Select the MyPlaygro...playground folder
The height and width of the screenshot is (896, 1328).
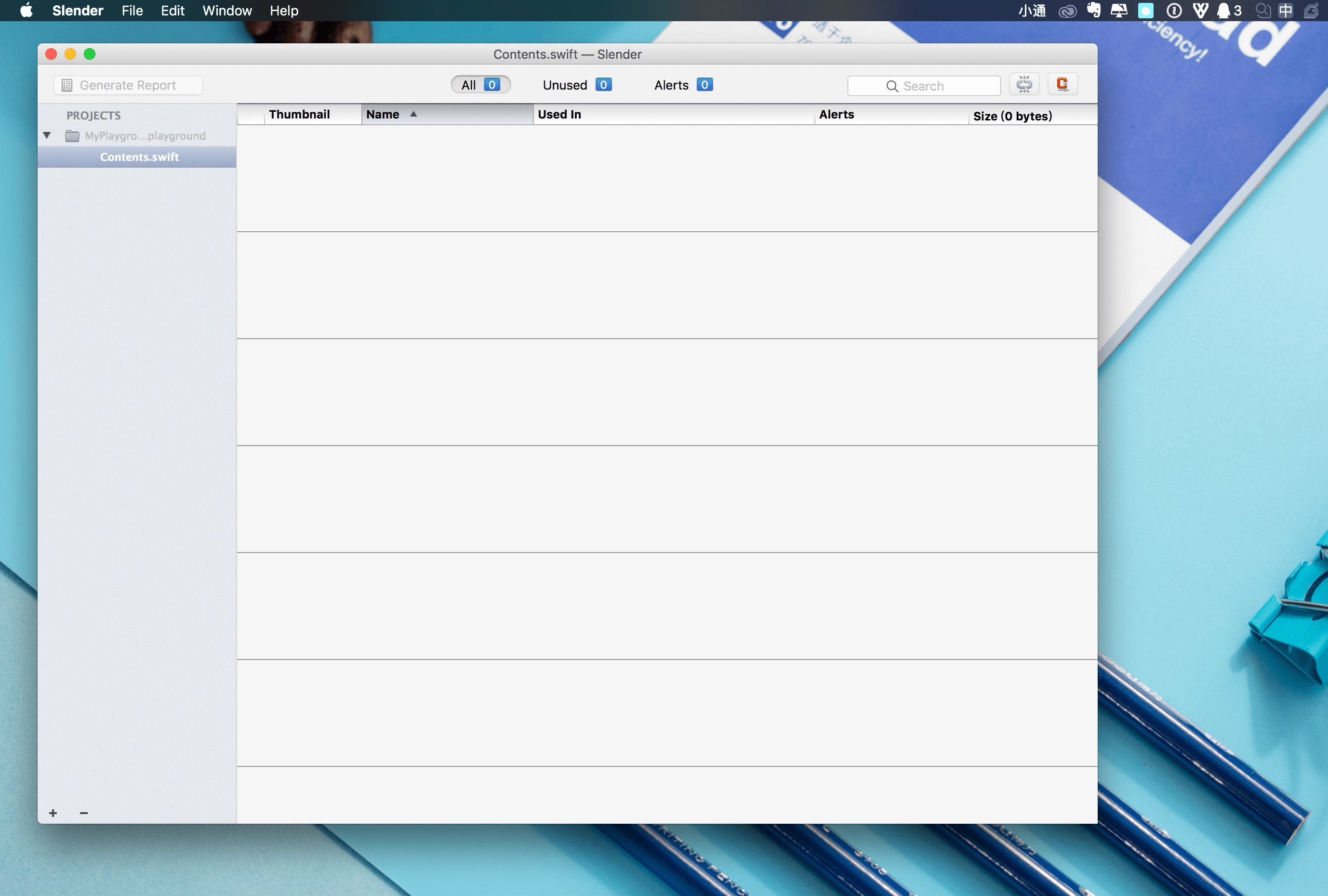click(x=136, y=136)
